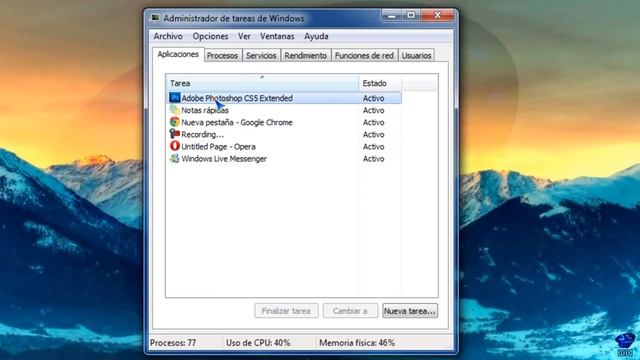The image size is (640, 360).
Task: Switch to the Aplicaciones tab
Action: (178, 54)
